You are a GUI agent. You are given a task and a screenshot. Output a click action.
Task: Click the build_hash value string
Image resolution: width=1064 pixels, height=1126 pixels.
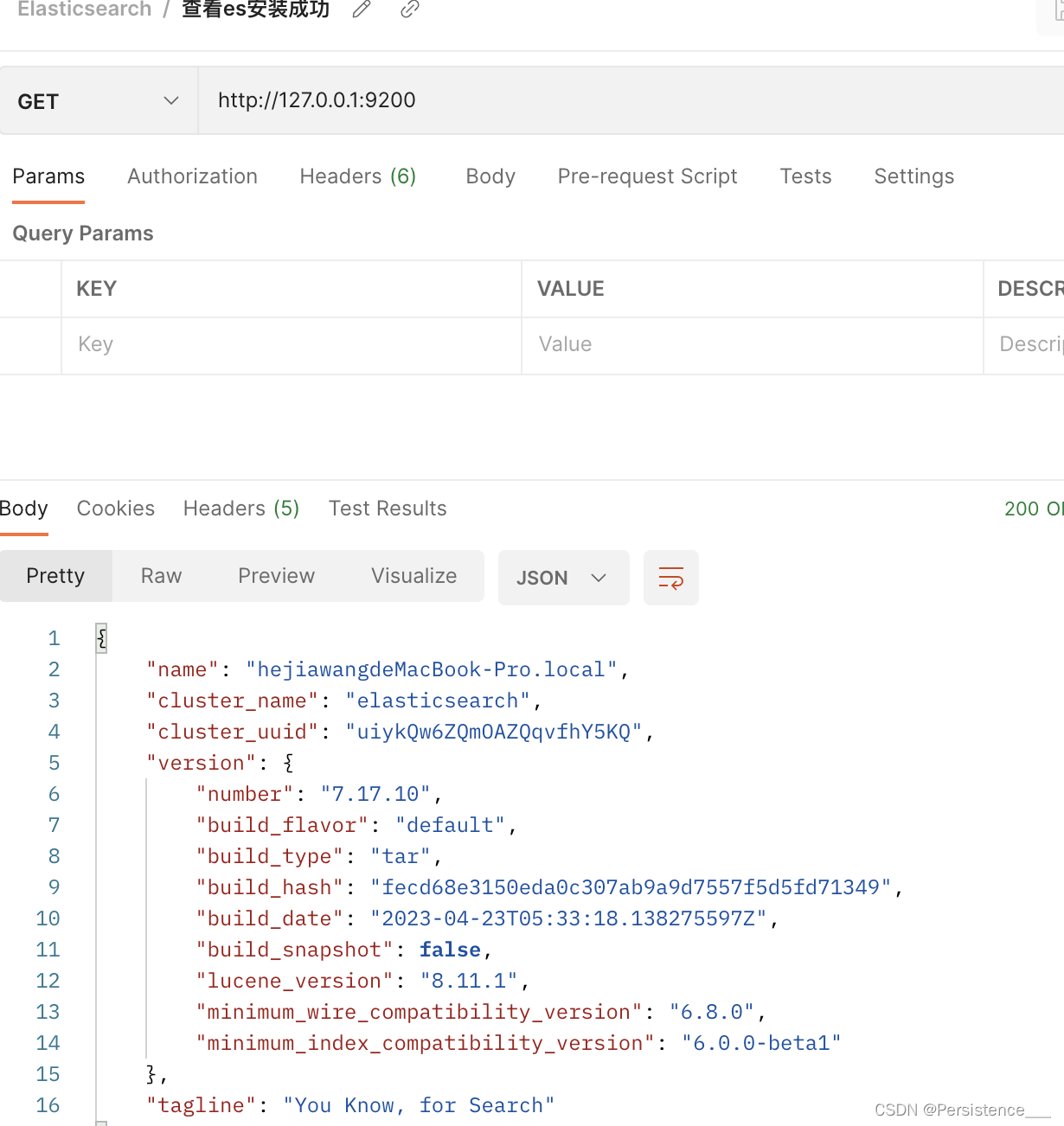(x=631, y=887)
